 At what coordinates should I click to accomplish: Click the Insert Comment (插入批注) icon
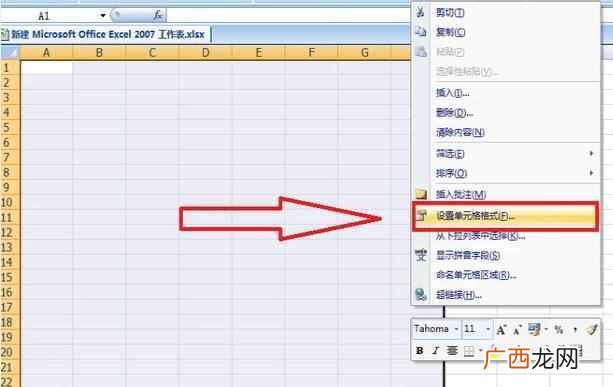(x=421, y=194)
